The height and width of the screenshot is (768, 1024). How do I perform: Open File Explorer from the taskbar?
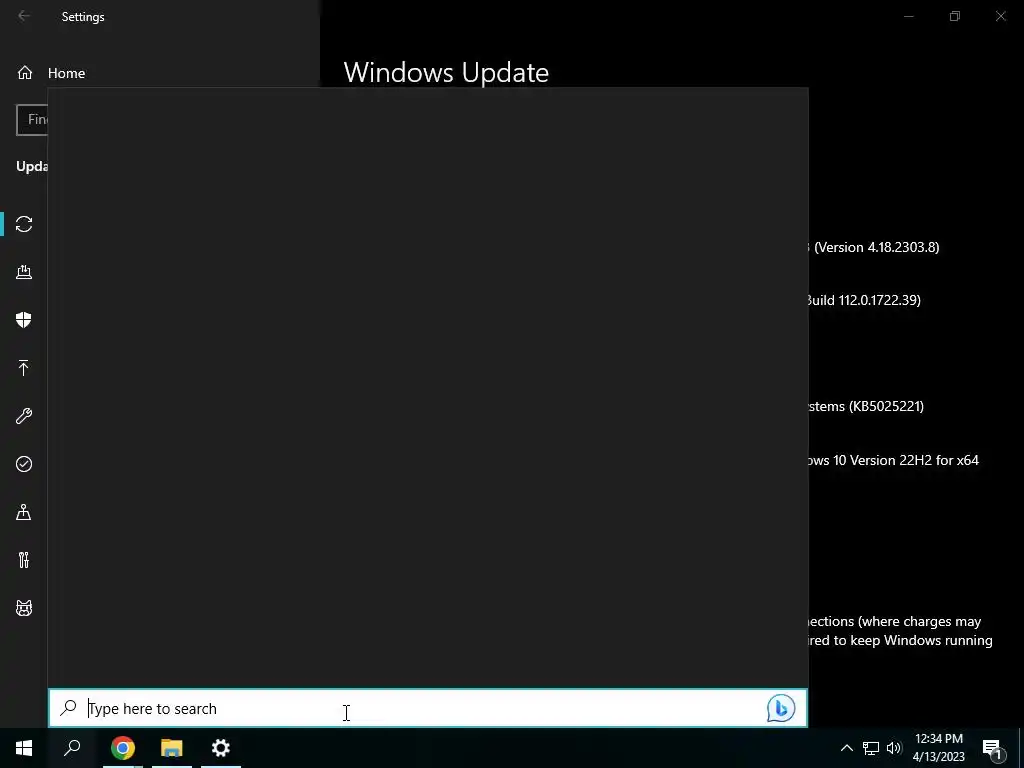(172, 748)
